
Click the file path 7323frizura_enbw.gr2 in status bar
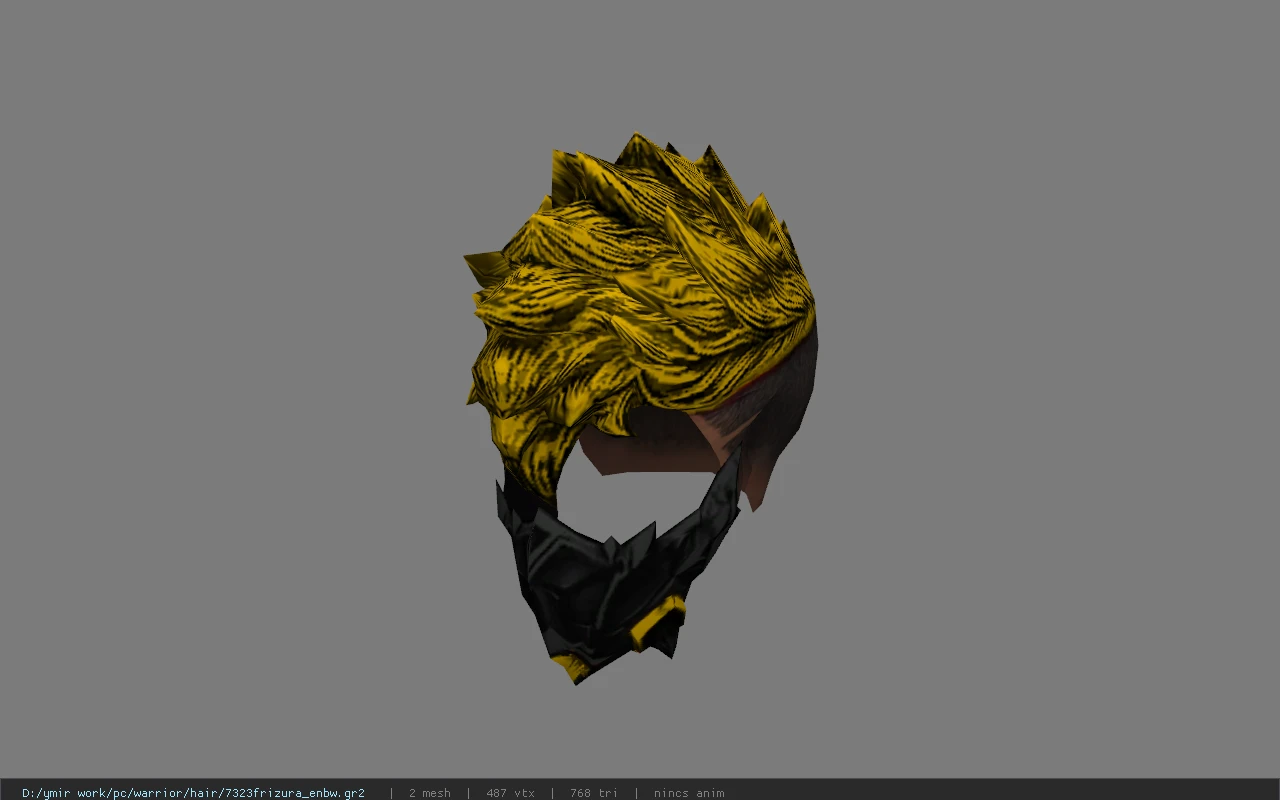[193, 793]
